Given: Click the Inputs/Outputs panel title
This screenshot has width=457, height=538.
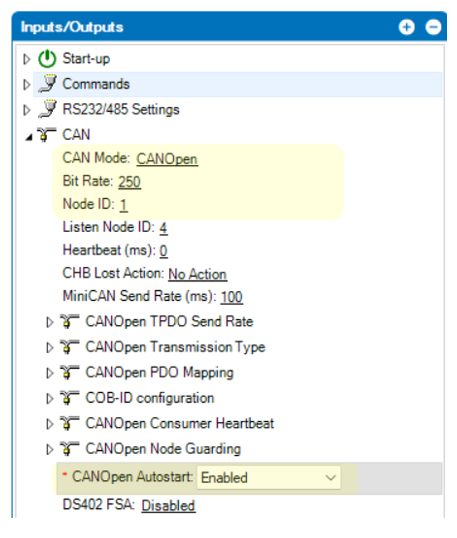Looking at the screenshot, I should pyautogui.click(x=72, y=27).
